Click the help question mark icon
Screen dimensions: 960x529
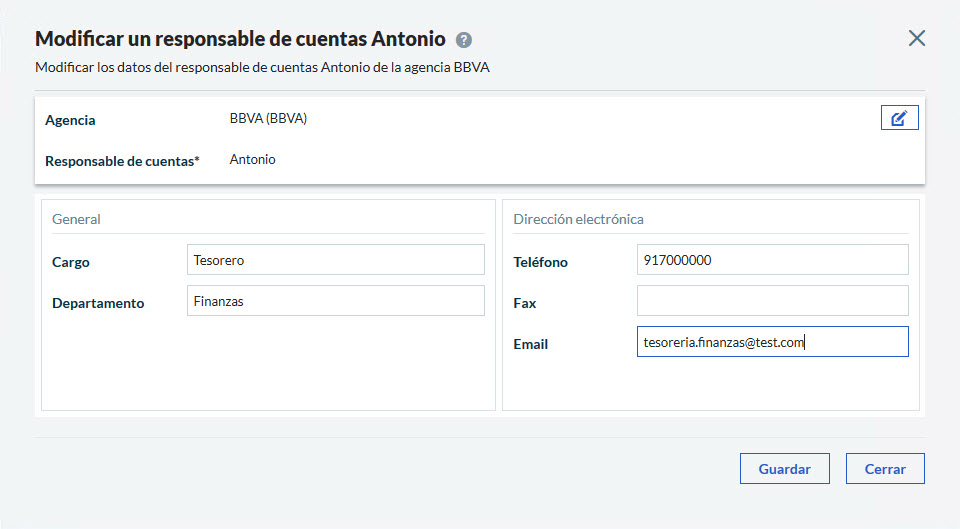[x=463, y=40]
